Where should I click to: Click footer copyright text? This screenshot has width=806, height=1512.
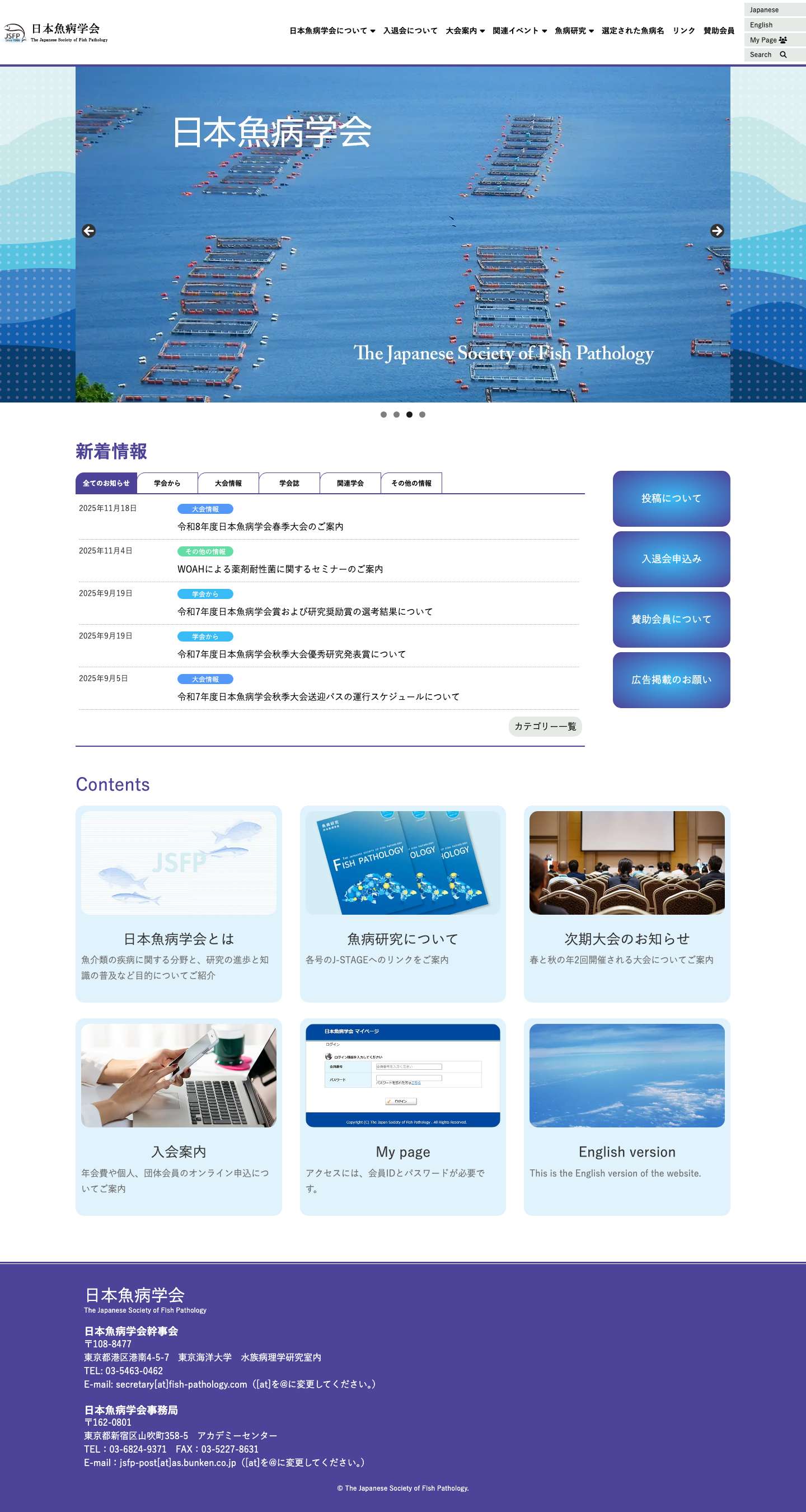(402, 1488)
